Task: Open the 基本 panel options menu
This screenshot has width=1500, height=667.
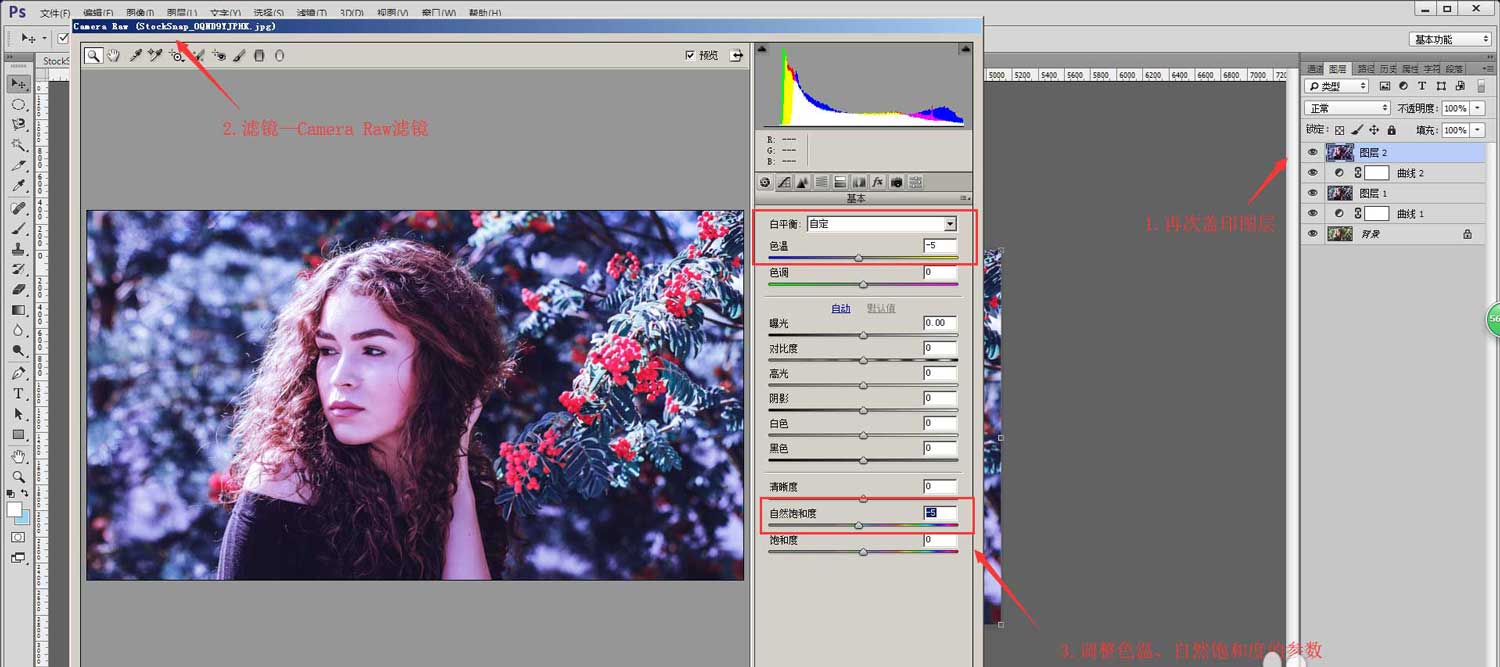Action: (965, 198)
